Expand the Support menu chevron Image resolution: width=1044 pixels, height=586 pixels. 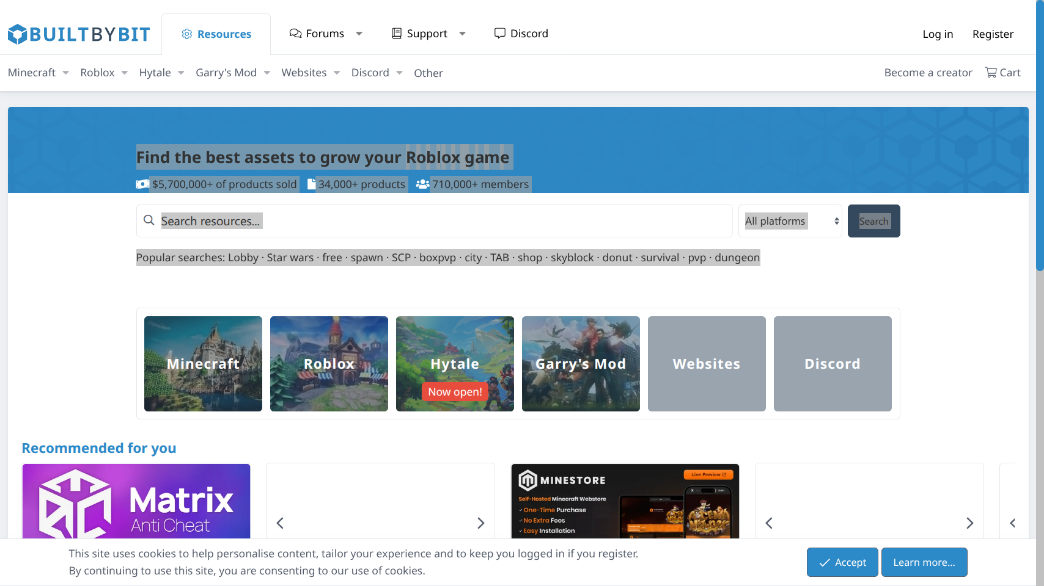(461, 32)
